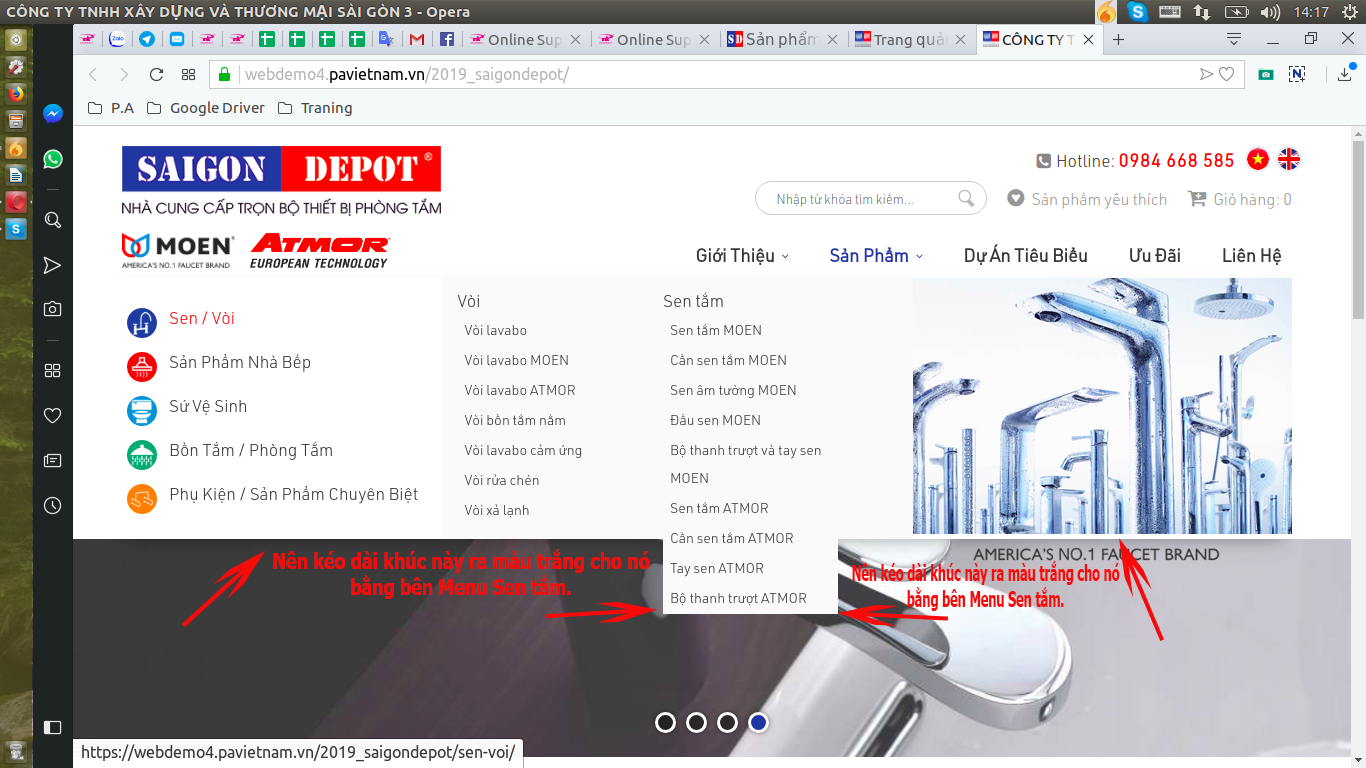This screenshot has height=768, width=1366.
Task: Add page to bookmarks heart in address bar
Action: (x=1226, y=74)
